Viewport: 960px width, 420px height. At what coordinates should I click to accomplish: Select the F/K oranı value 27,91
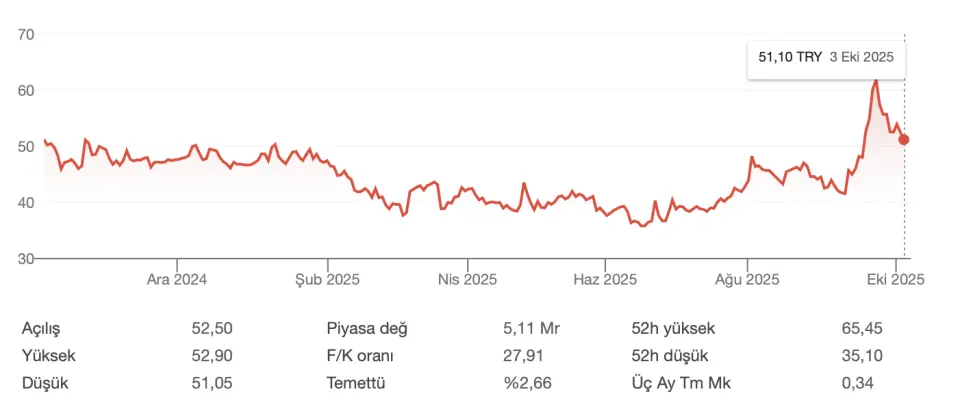523,355
